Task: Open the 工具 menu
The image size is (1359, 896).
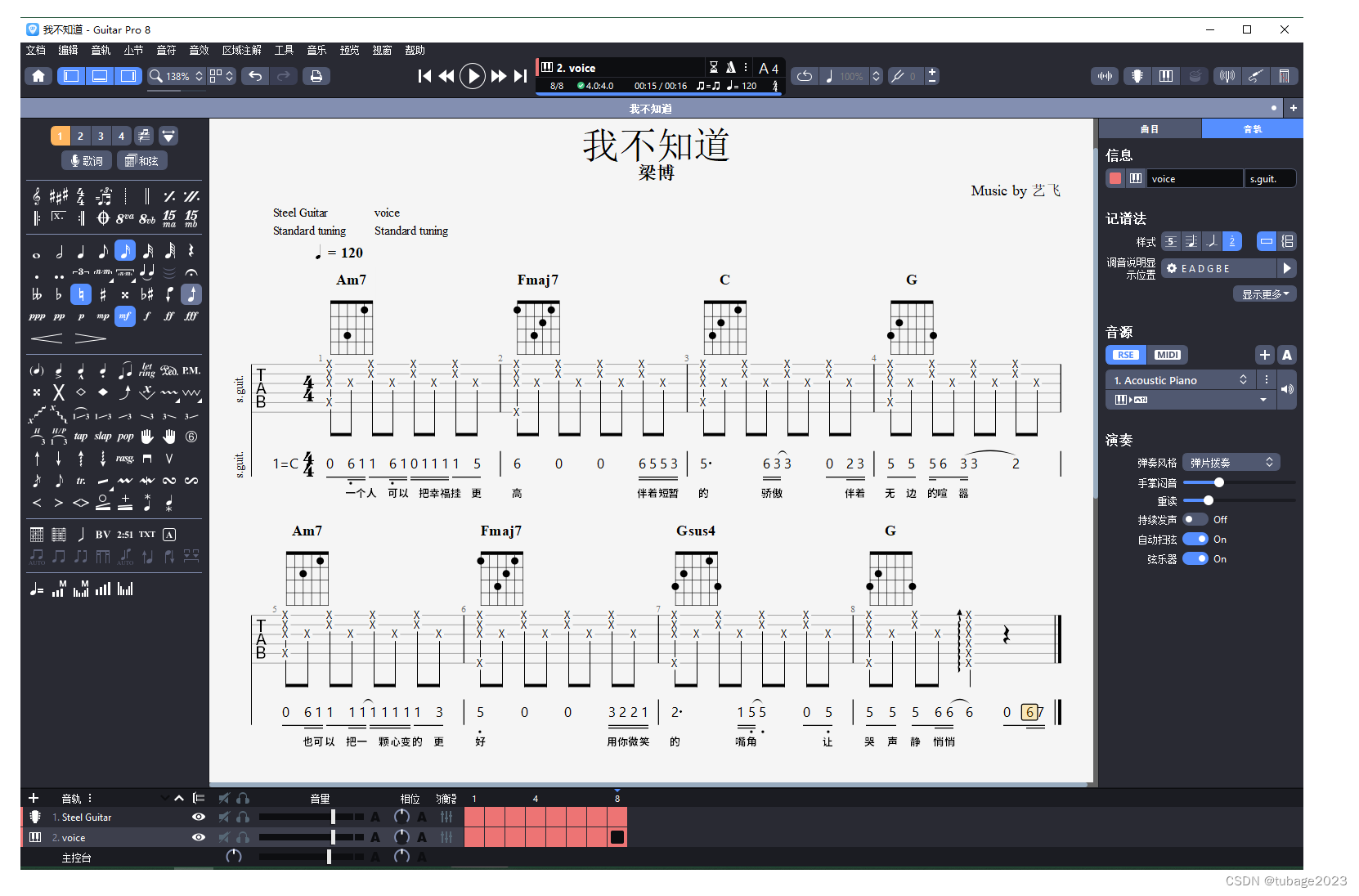Action: pyautogui.click(x=285, y=50)
